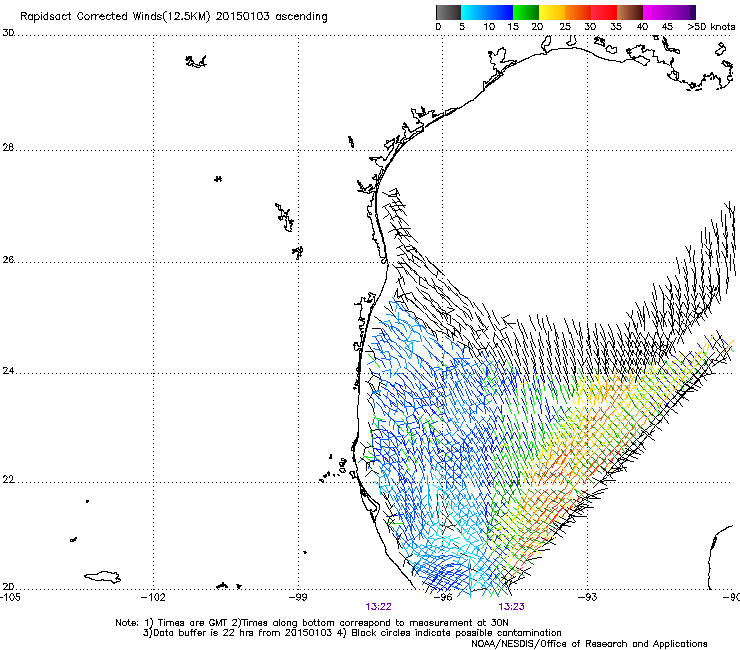Select the green 15-20 knots legend swatch
The height and width of the screenshot is (650, 740).
click(x=526, y=12)
